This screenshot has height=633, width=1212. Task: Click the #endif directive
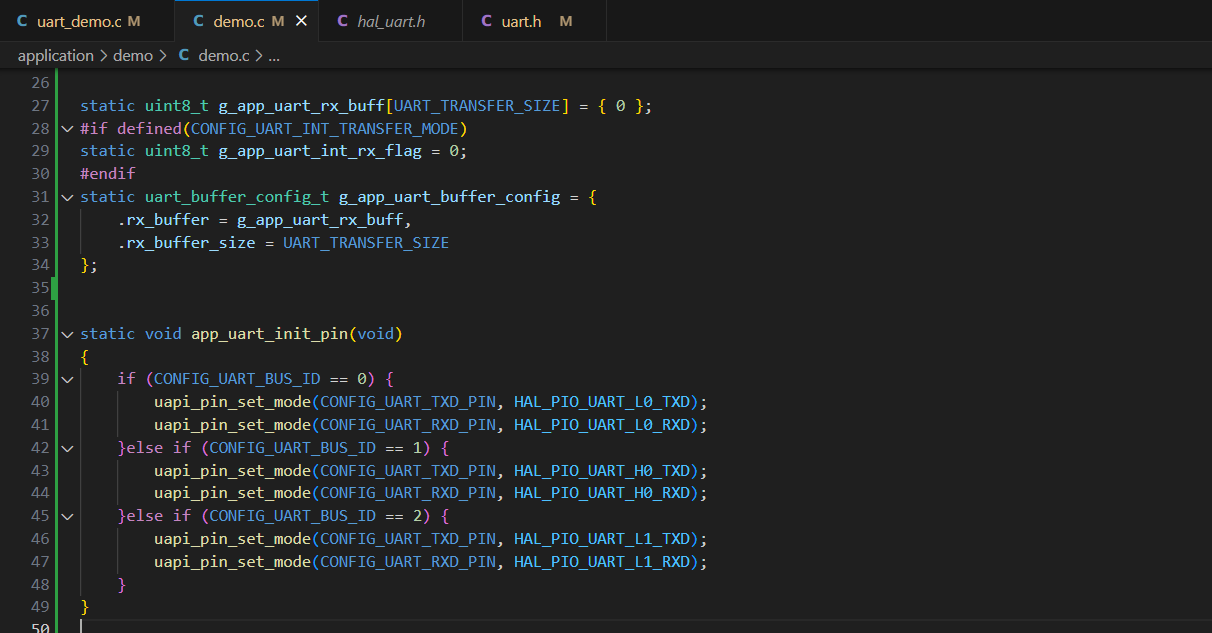108,174
